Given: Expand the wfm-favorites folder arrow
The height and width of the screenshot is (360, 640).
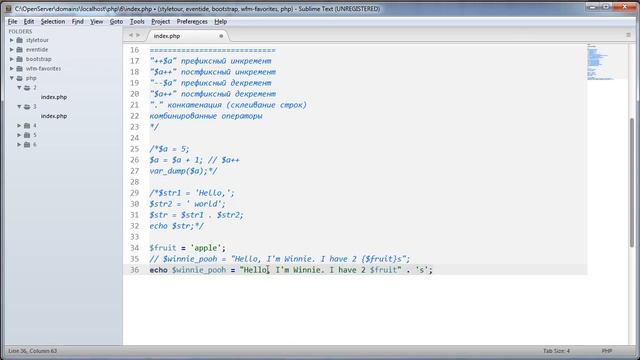Looking at the screenshot, I should click(12, 69).
